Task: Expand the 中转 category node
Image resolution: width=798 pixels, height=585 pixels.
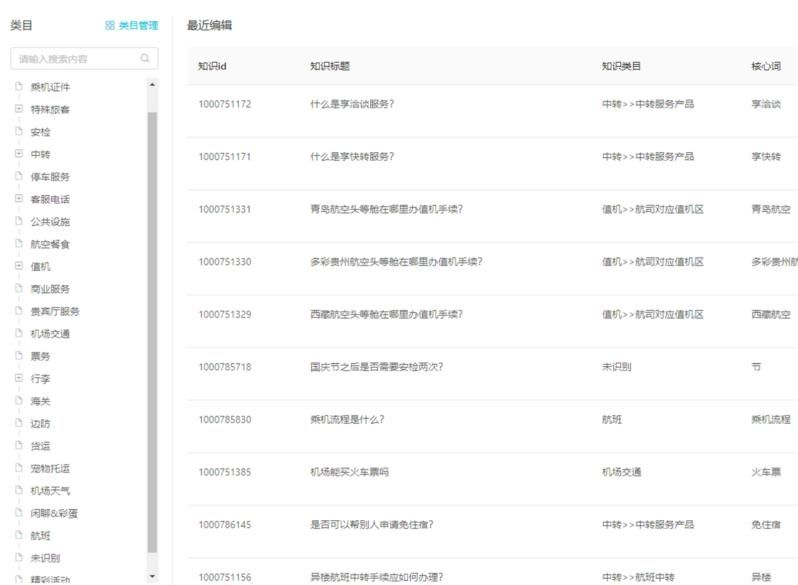Action: point(18,154)
